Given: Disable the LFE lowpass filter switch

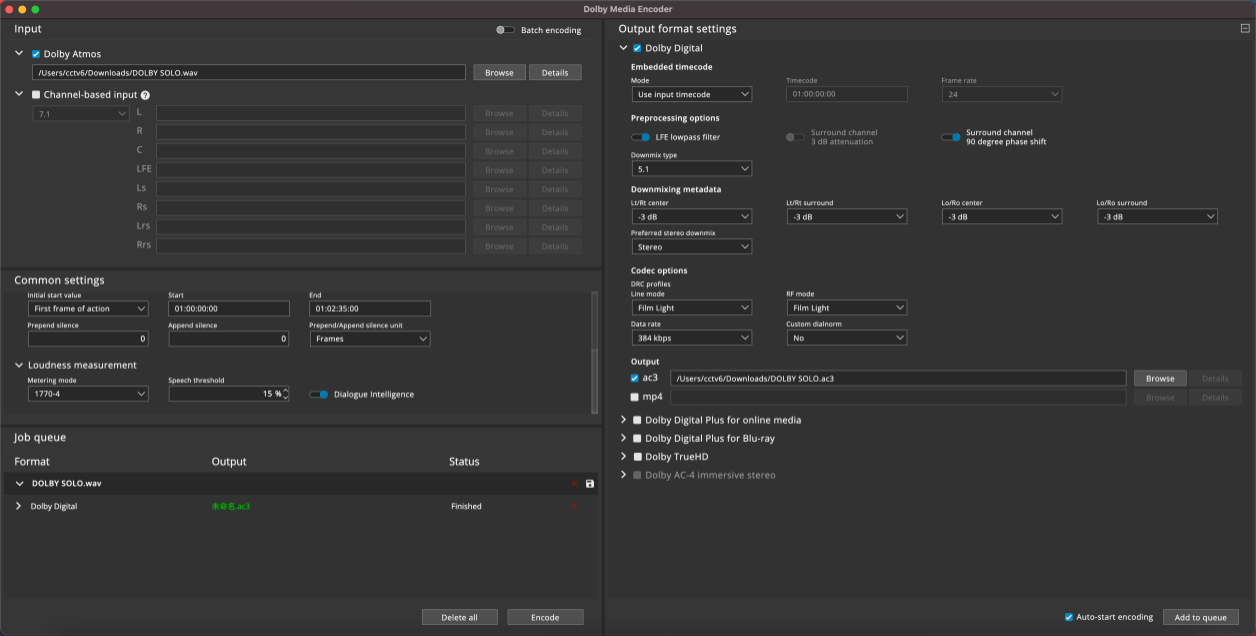Looking at the screenshot, I should pyautogui.click(x=641, y=137).
